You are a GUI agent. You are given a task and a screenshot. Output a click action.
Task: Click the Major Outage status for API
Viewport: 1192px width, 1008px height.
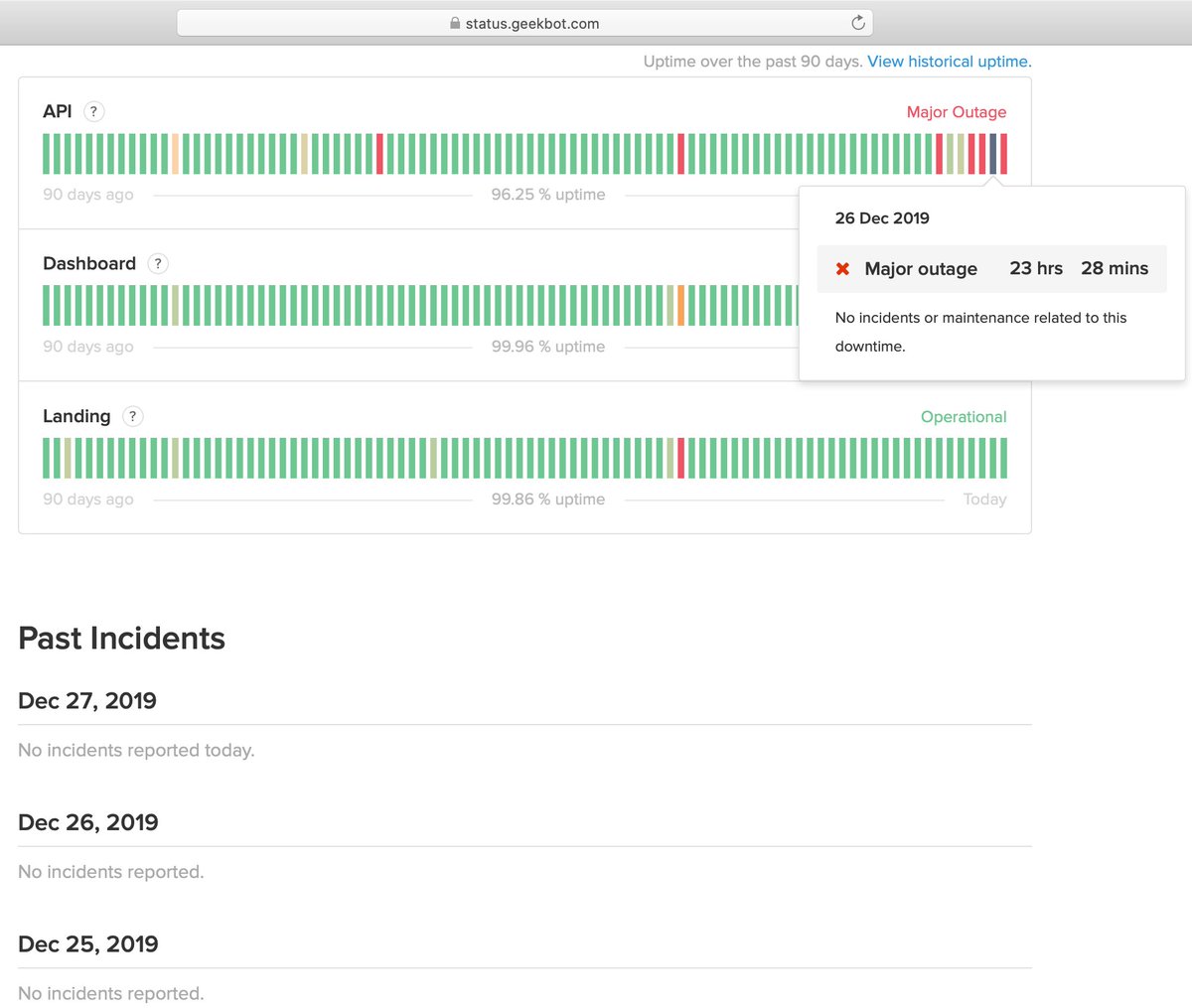pos(957,112)
